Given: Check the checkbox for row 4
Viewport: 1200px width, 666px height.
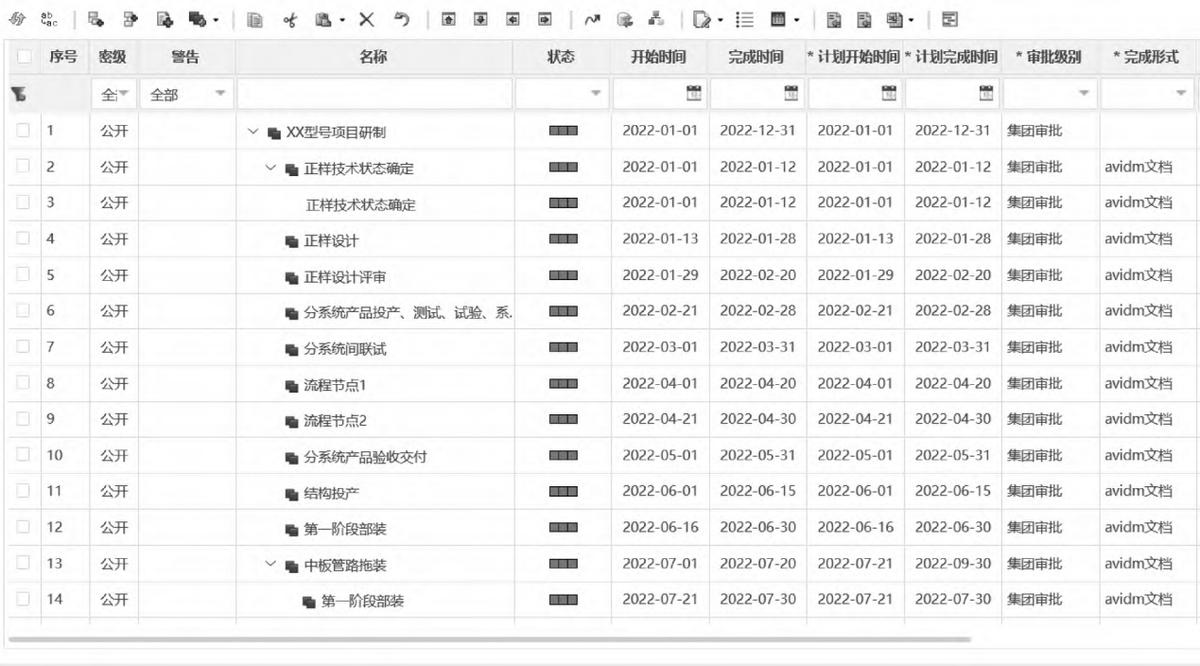Looking at the screenshot, I should tap(23, 238).
